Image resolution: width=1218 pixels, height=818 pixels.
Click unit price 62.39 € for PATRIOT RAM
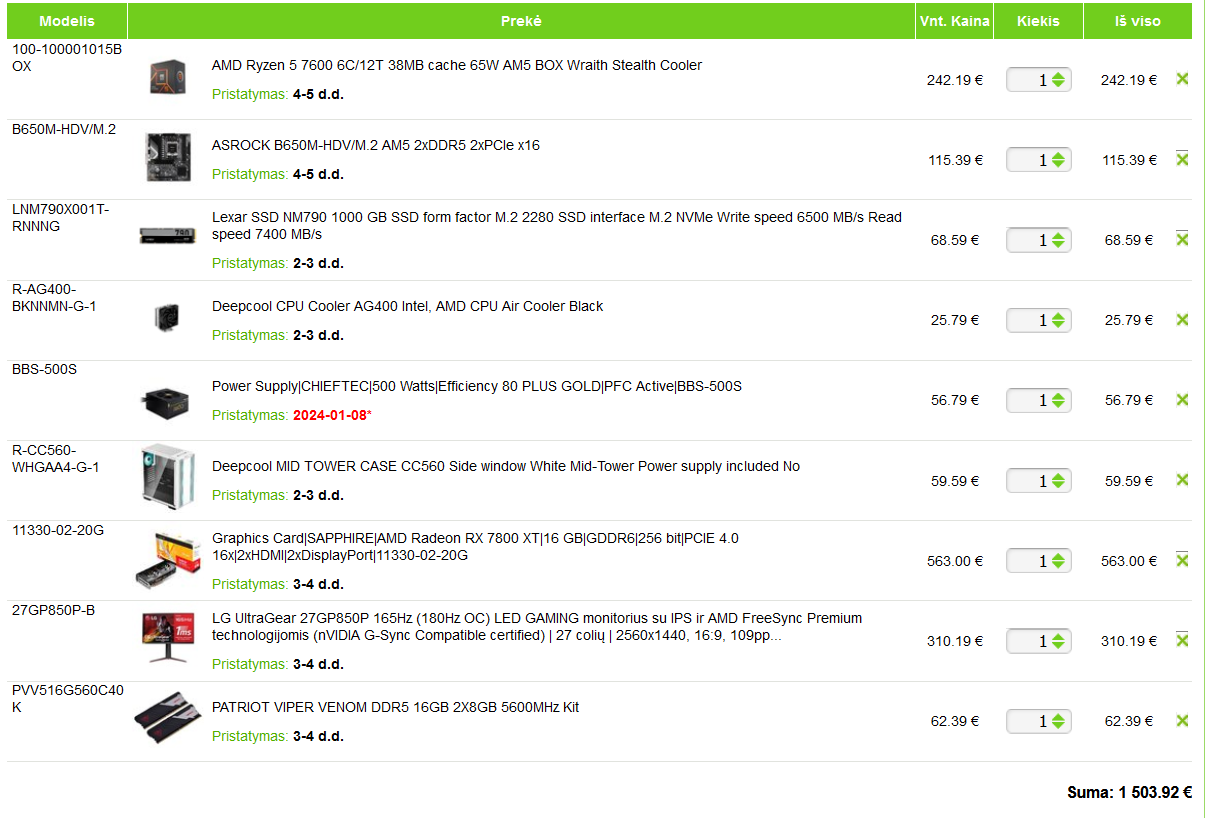tap(955, 721)
